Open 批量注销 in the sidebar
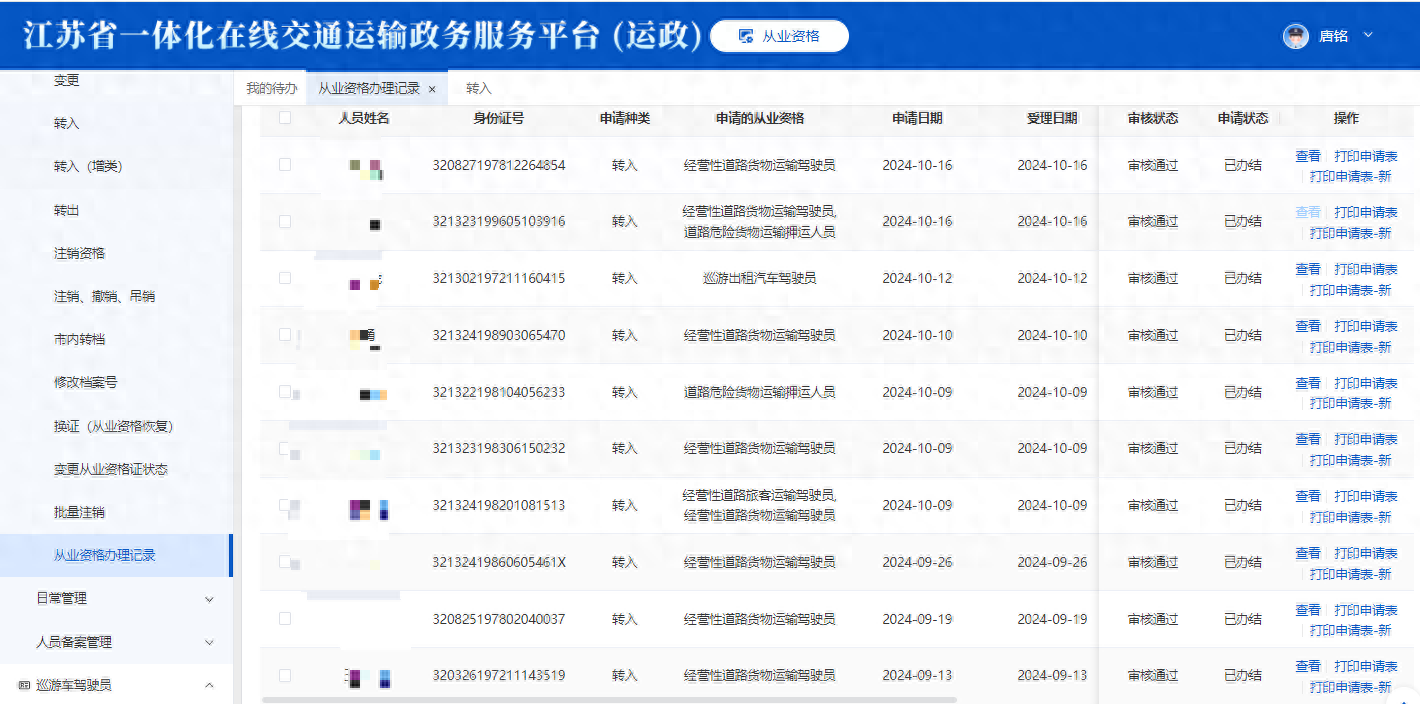The image size is (1420, 704). point(79,512)
